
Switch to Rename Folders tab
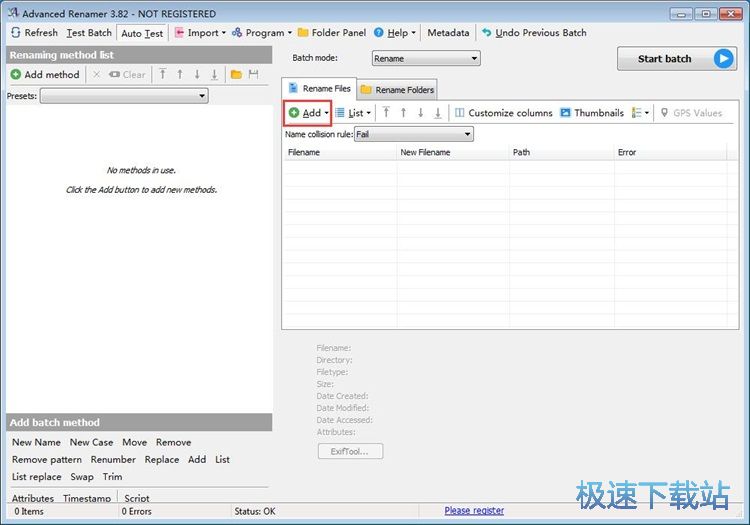[397, 89]
